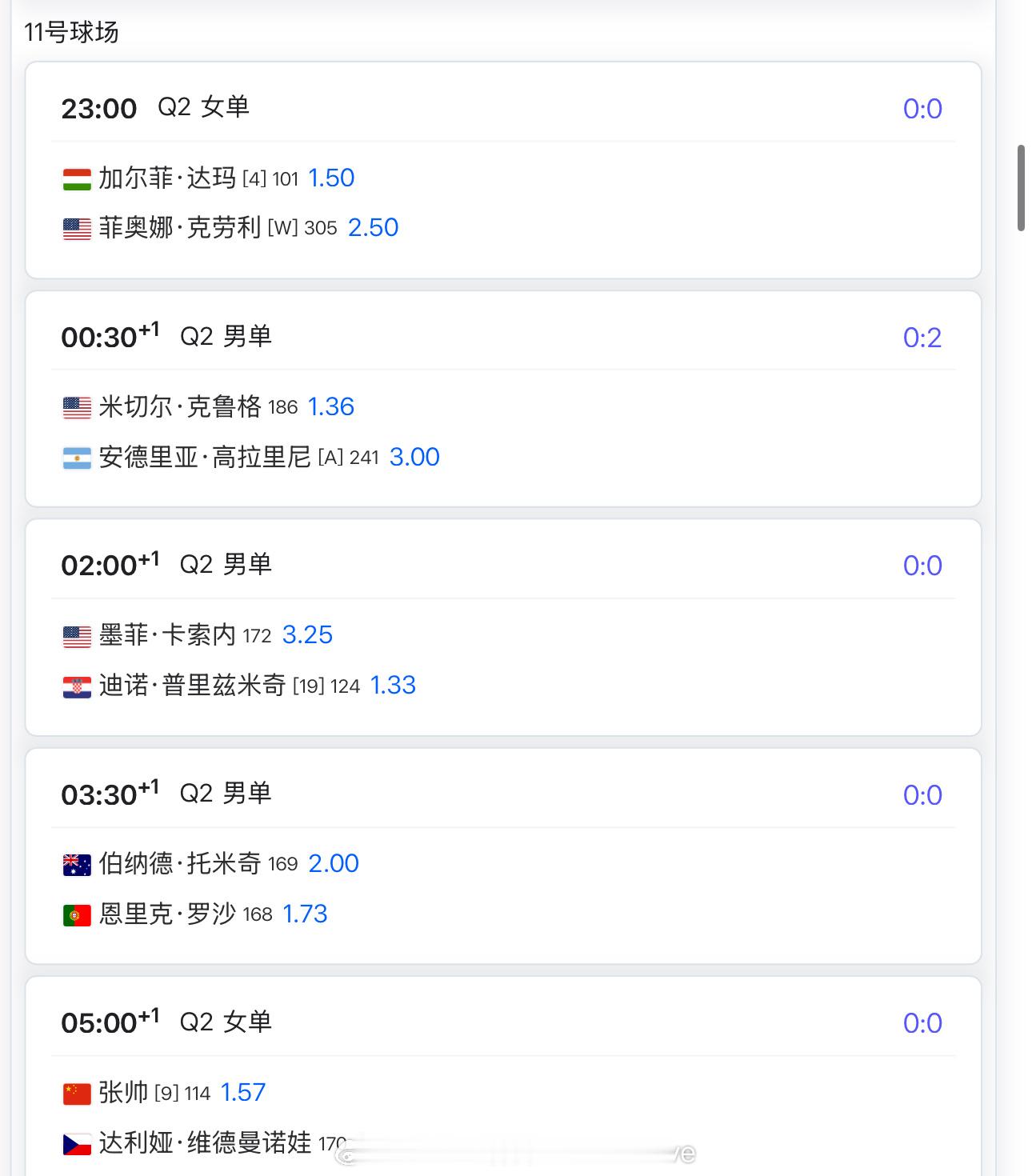Open the 0:0 score of the 23:00 match

(x=922, y=109)
